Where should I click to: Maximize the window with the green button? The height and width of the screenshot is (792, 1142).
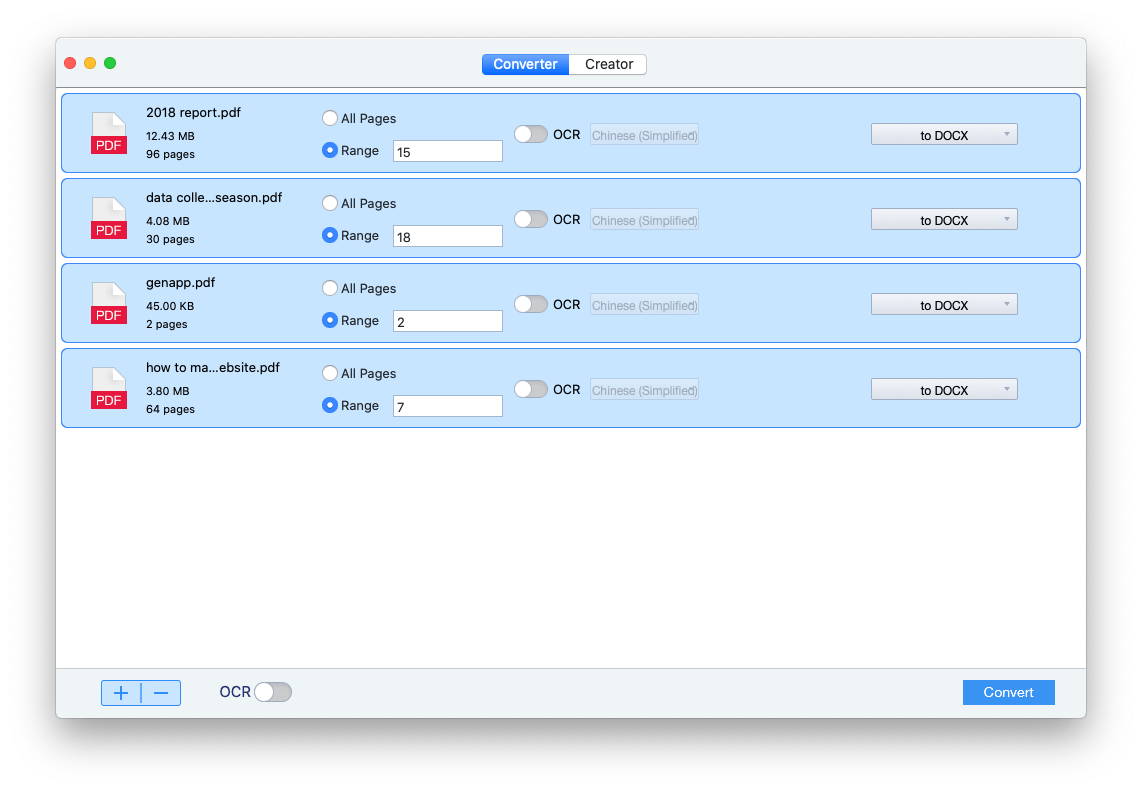(110, 63)
